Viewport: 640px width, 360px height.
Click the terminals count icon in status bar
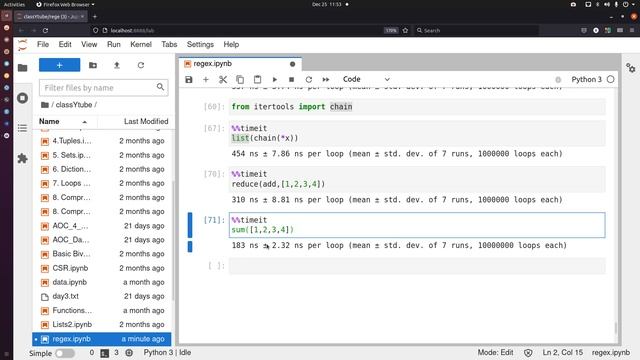click(x=104, y=353)
